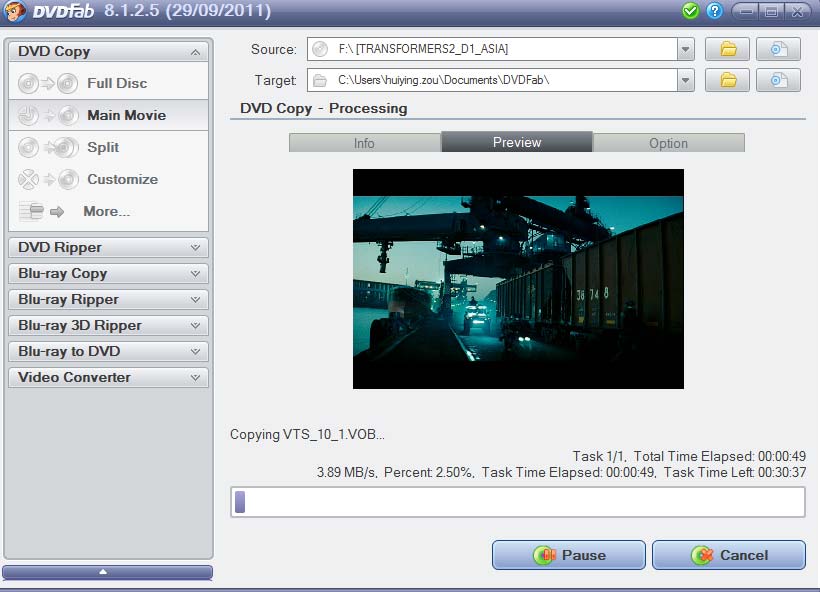The width and height of the screenshot is (820, 592).
Task: Click the folder icon in the Target field
Action: click(x=320, y=81)
